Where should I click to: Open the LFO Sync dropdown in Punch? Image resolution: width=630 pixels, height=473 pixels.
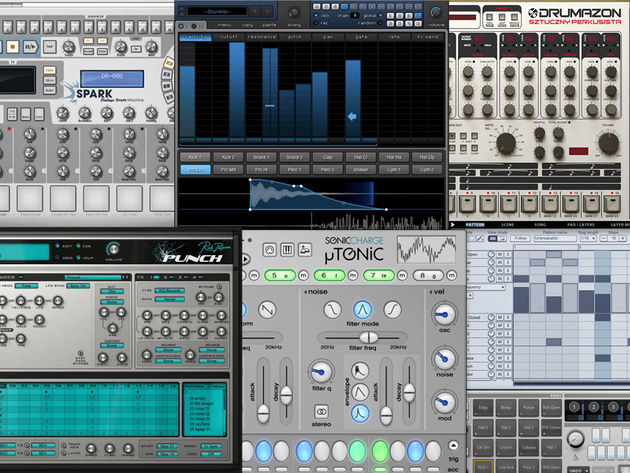78,286
